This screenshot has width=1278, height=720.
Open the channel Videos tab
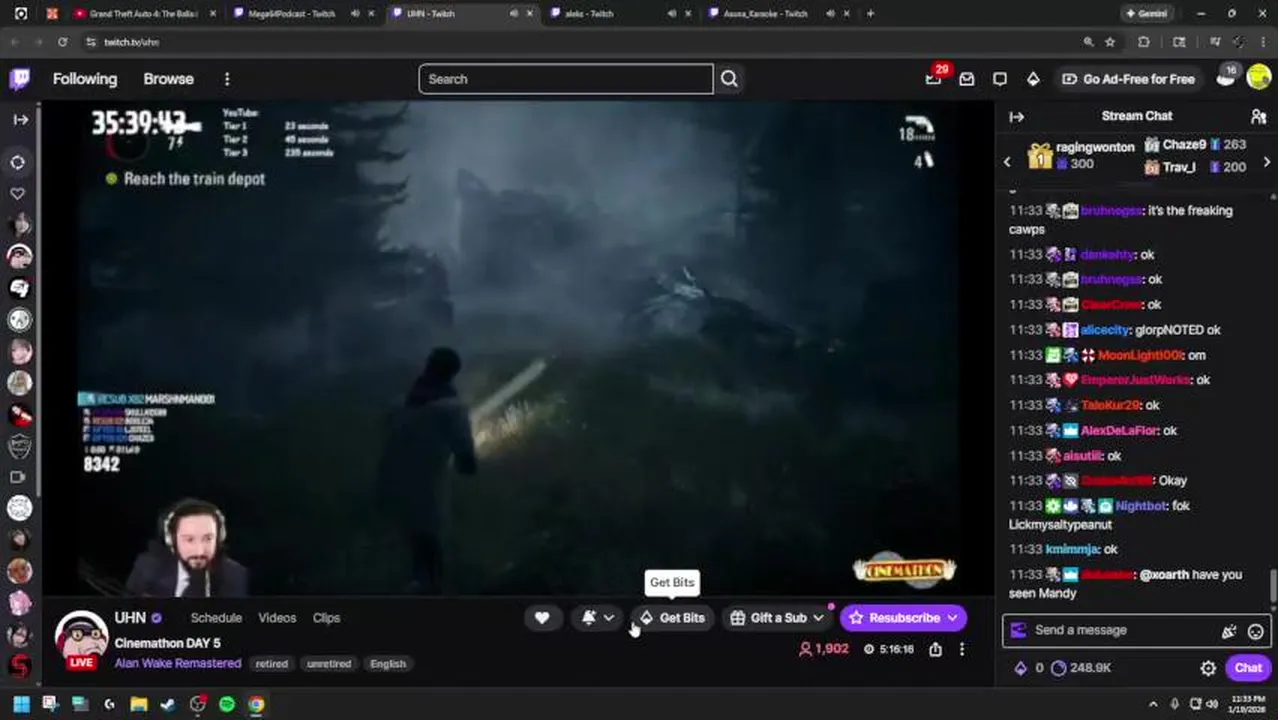point(277,618)
